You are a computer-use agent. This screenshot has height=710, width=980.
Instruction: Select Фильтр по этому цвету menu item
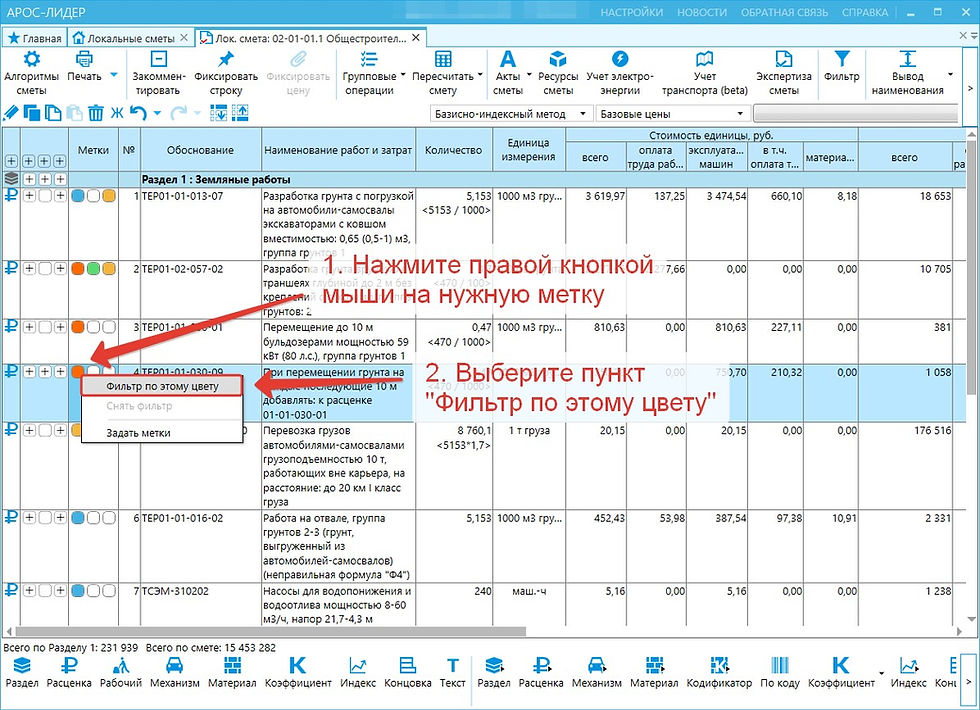(x=162, y=386)
